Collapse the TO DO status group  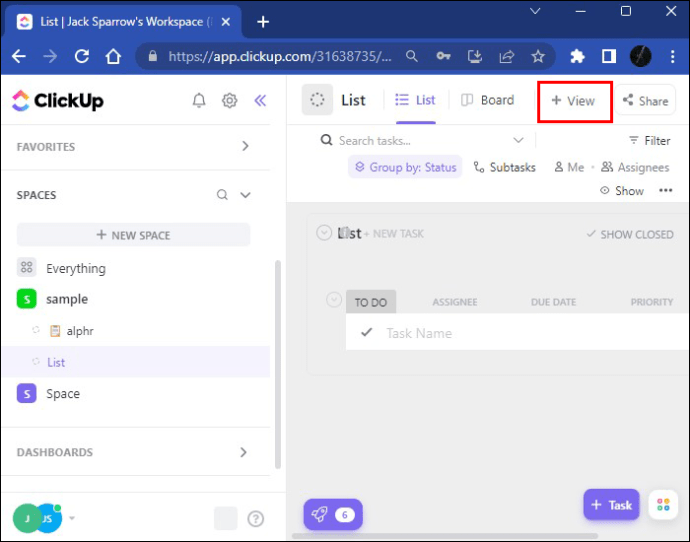334,300
